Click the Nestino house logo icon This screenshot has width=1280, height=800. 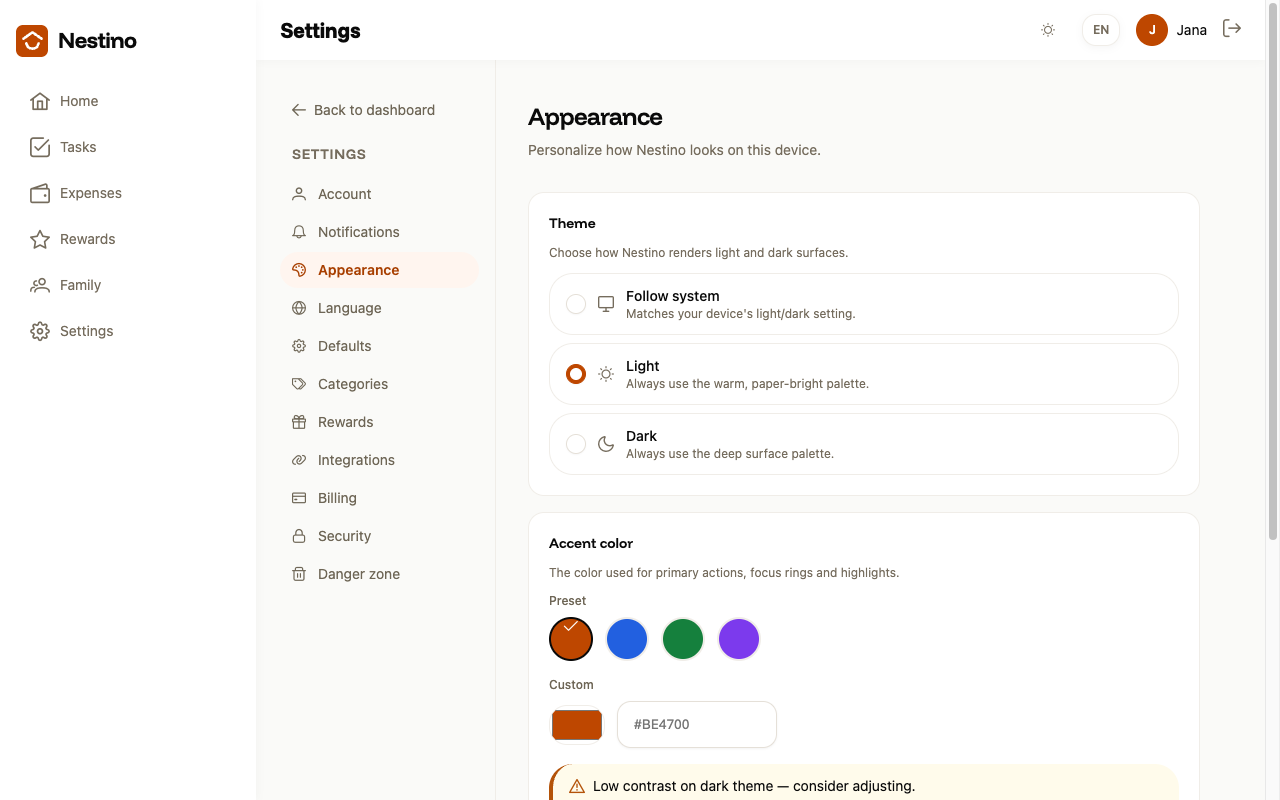(x=32, y=41)
